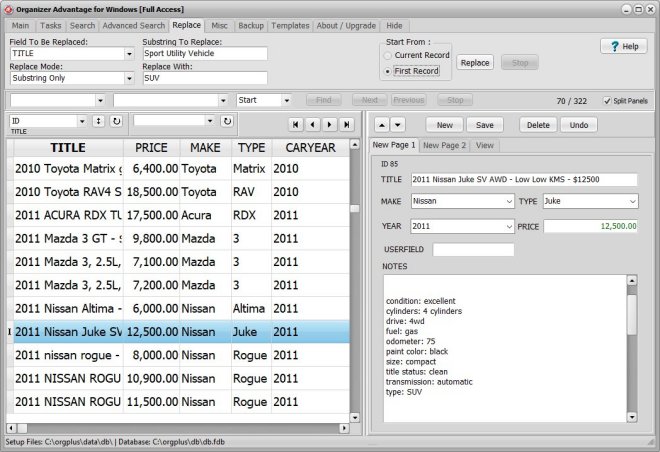Click the TITLE field in record
Viewport: 660px width, 452px height.
click(x=524, y=180)
